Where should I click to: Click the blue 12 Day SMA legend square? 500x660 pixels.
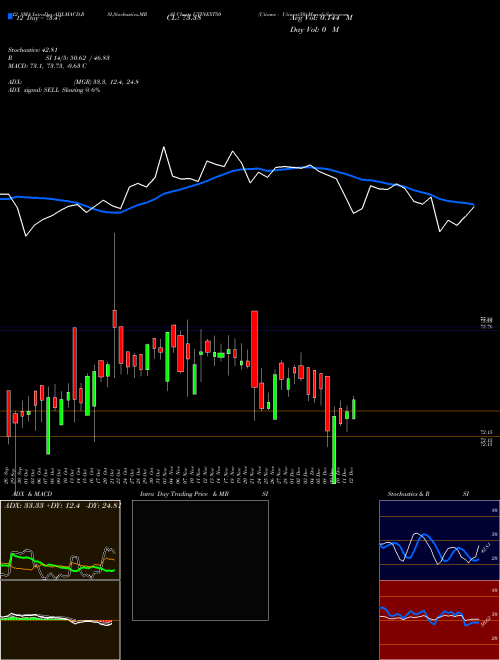click(10, 16)
